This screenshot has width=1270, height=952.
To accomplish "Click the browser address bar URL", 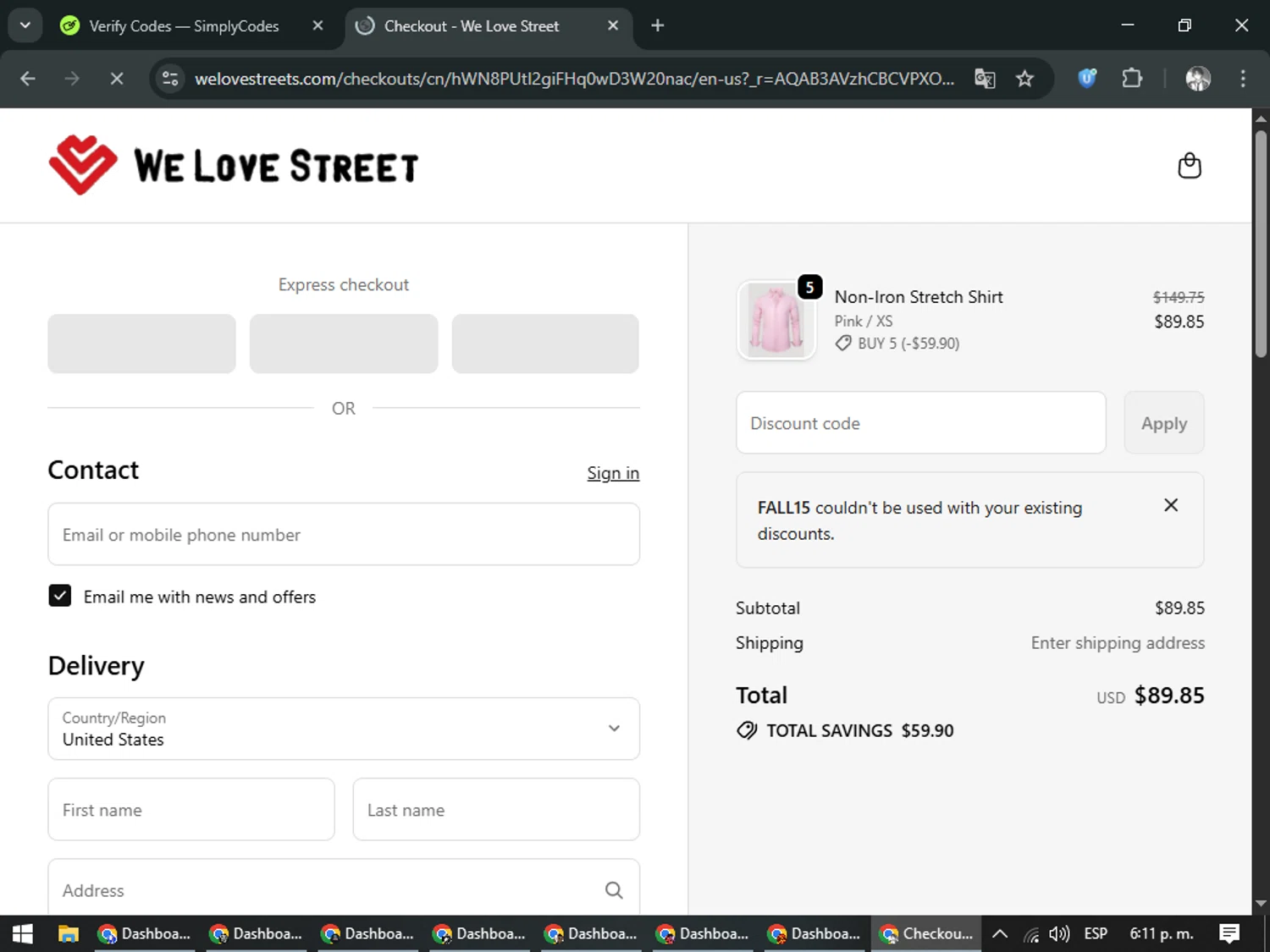I will click(x=574, y=79).
